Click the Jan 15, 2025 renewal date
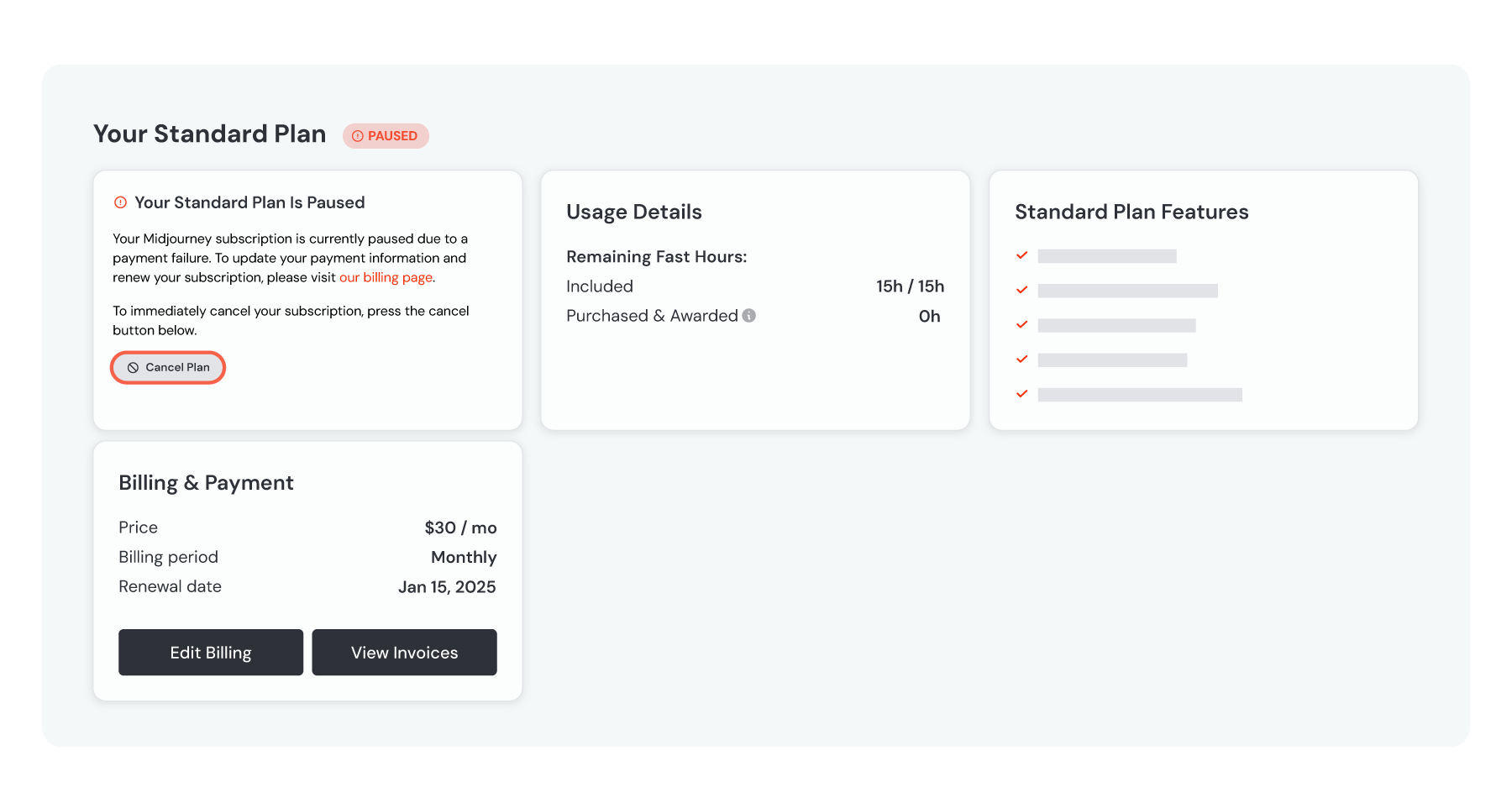 point(447,587)
